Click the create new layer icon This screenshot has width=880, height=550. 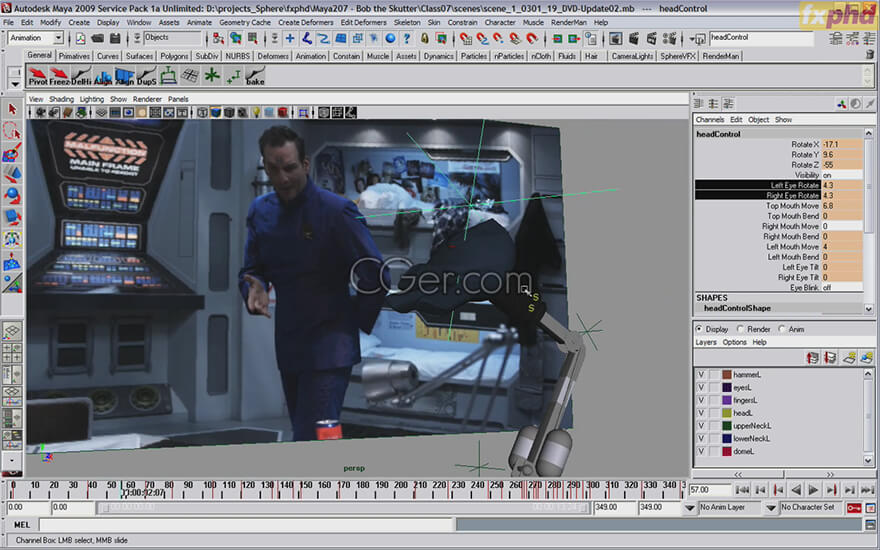(849, 358)
